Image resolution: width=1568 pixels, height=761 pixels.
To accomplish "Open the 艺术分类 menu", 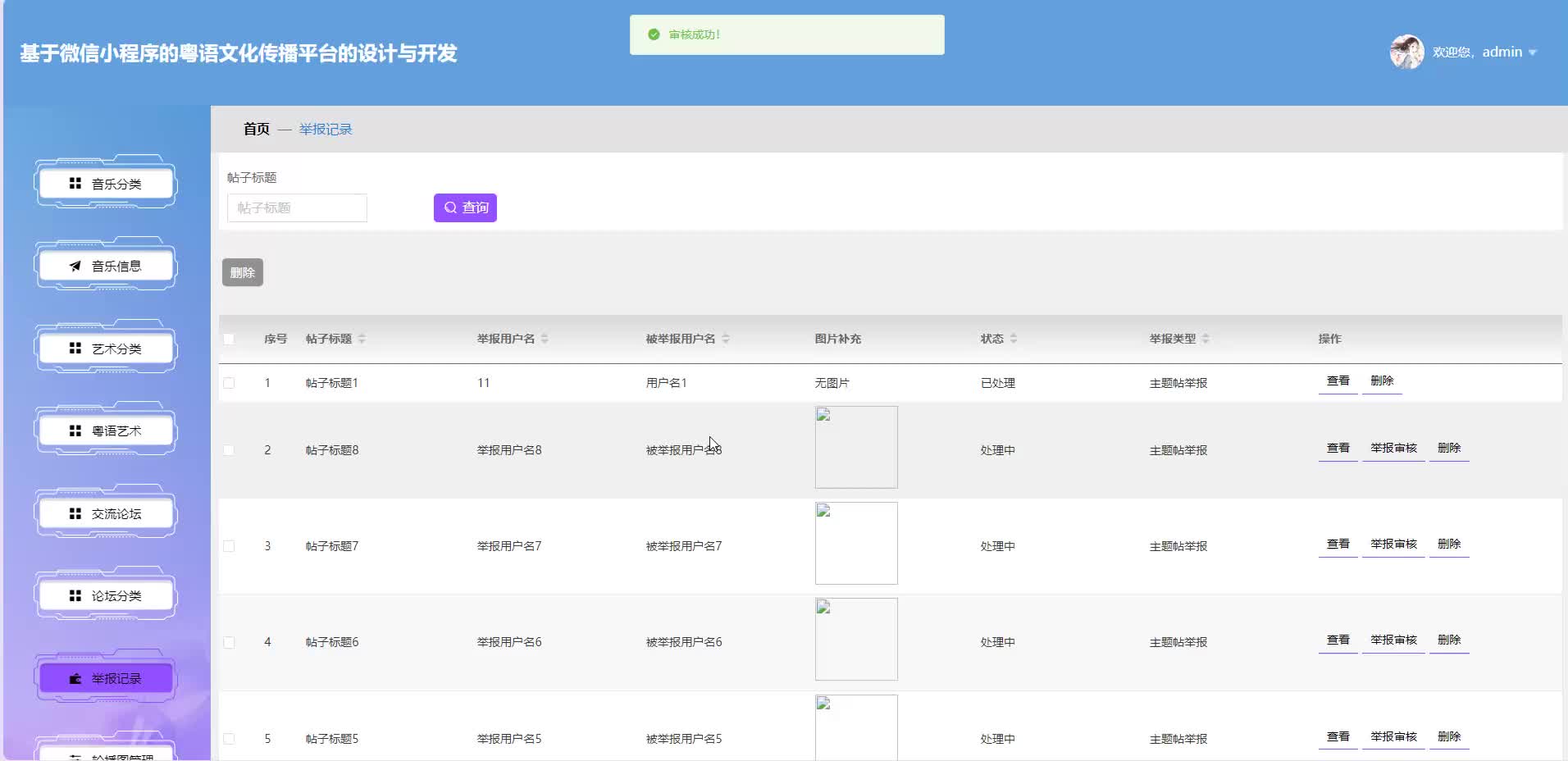I will (x=106, y=349).
